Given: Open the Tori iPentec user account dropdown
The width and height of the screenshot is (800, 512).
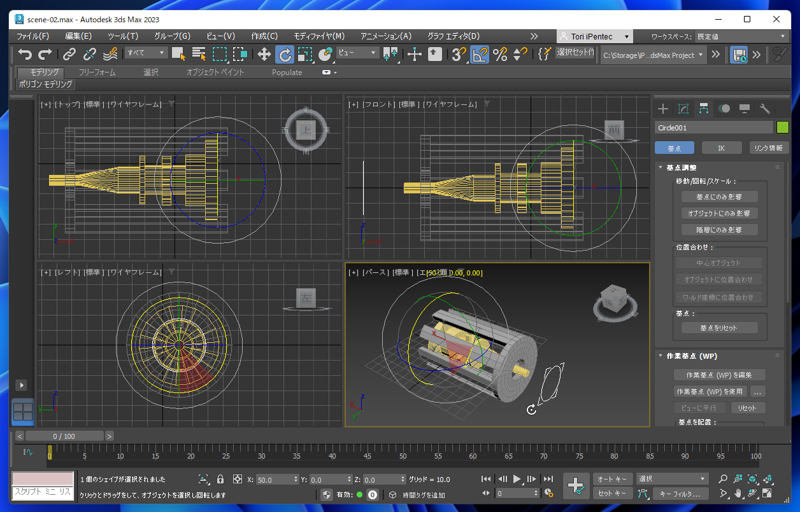Looking at the screenshot, I should pos(594,36).
